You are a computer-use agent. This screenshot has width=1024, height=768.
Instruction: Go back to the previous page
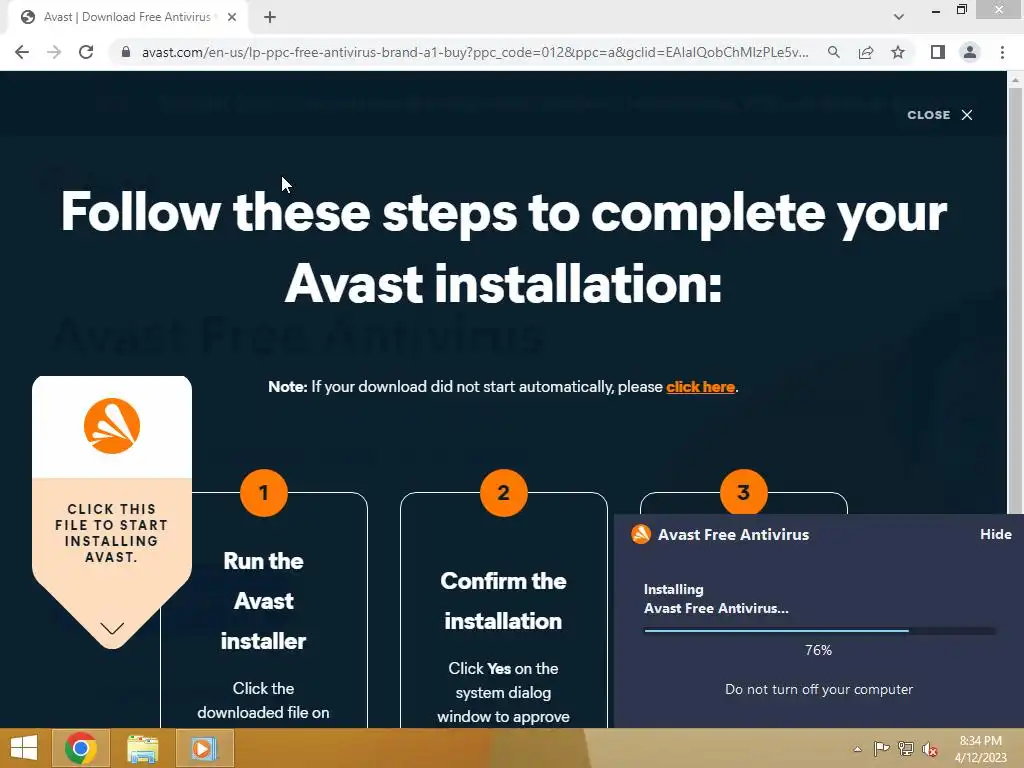tap(22, 52)
